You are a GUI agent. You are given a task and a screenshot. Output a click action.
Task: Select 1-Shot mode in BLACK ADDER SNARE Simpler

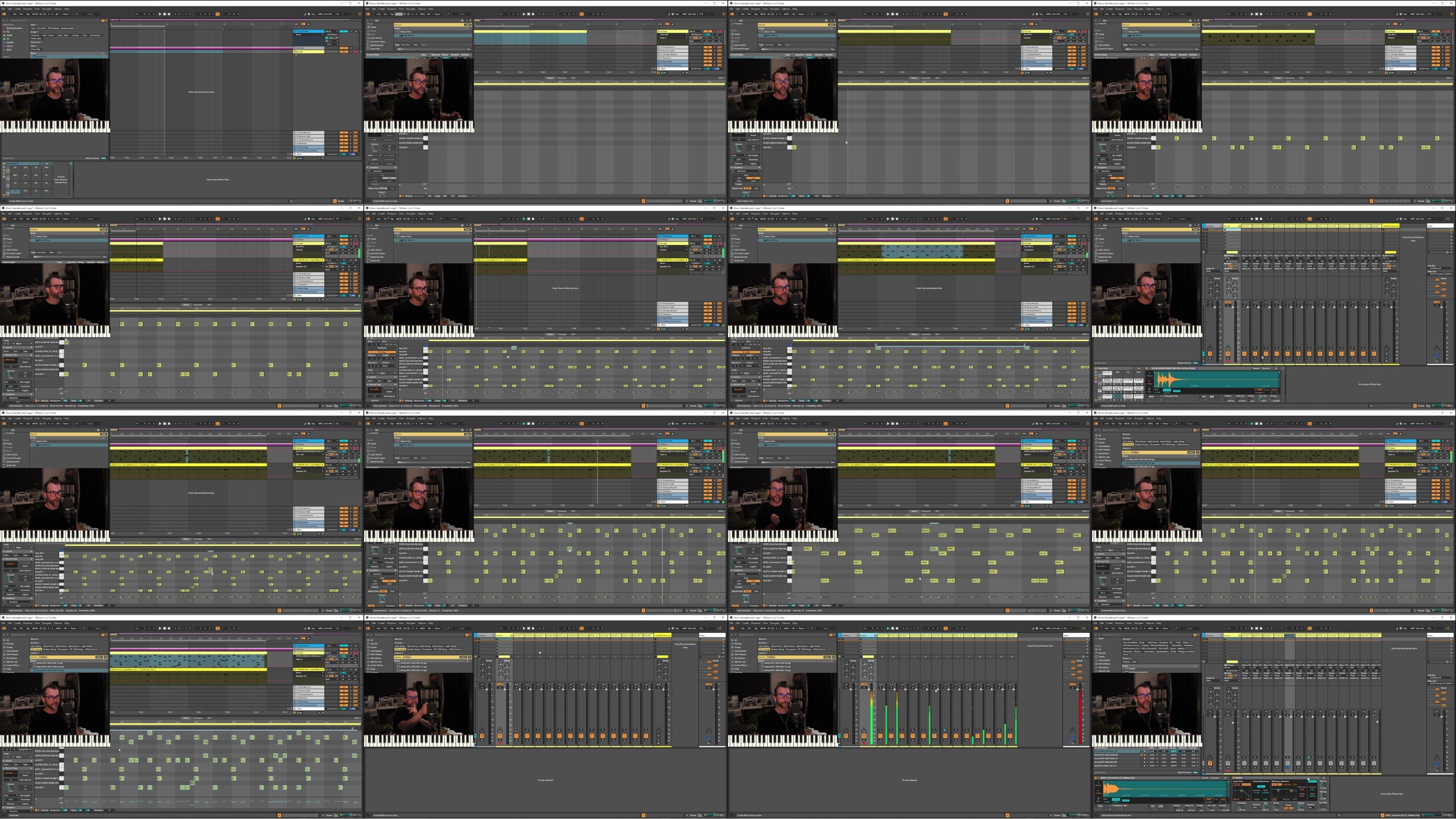click(1149, 383)
